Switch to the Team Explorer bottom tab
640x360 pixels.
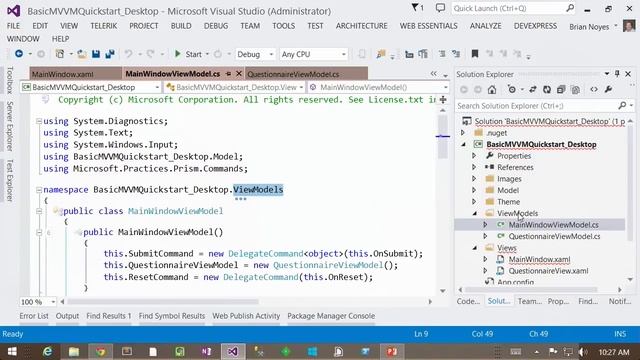coord(529,301)
